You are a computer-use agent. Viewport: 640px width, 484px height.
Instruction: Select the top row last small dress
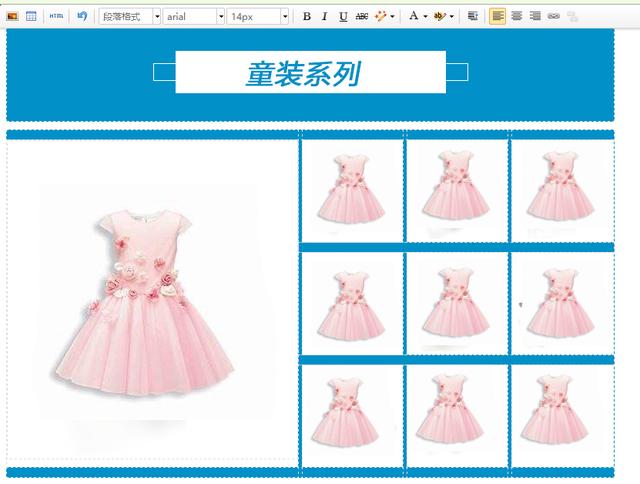561,185
